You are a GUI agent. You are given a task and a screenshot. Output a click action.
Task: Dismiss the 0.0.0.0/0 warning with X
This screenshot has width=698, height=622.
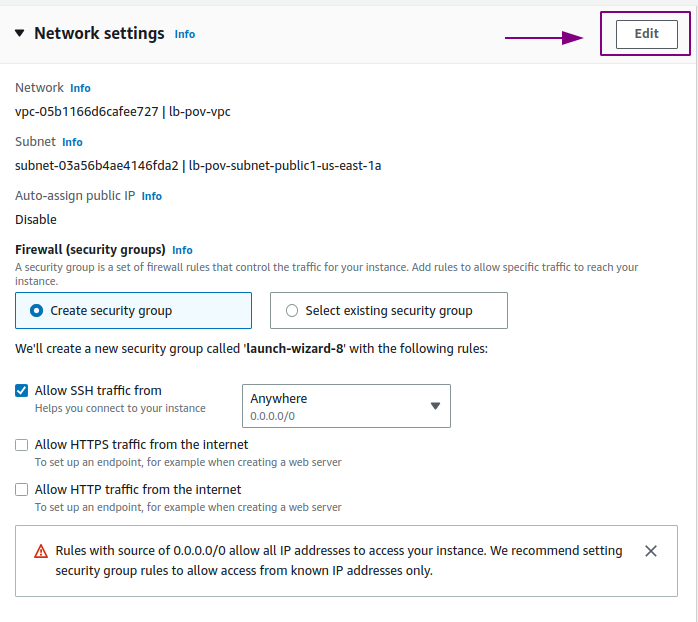pyautogui.click(x=651, y=551)
